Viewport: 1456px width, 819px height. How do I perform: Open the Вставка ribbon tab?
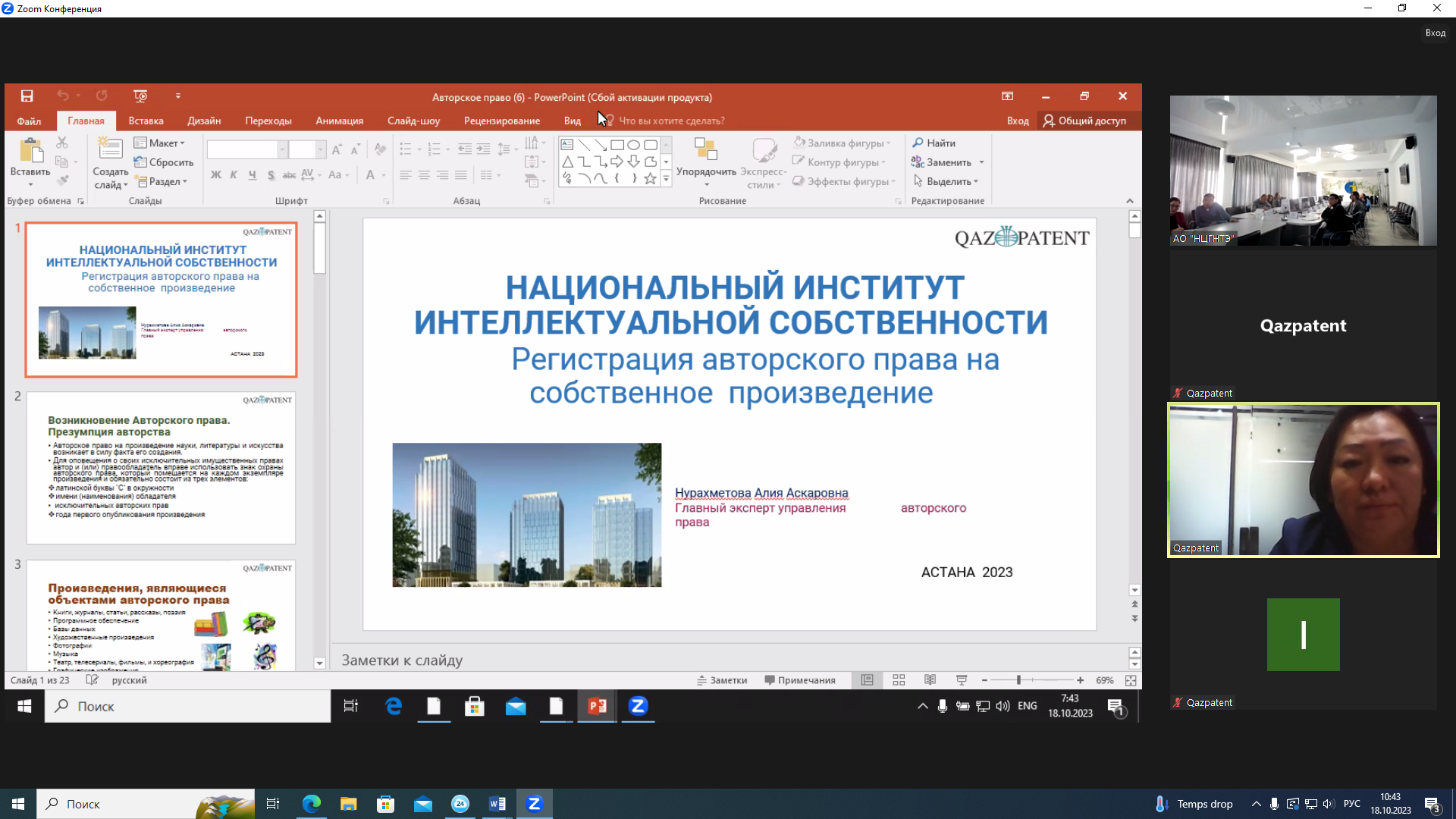(x=146, y=121)
